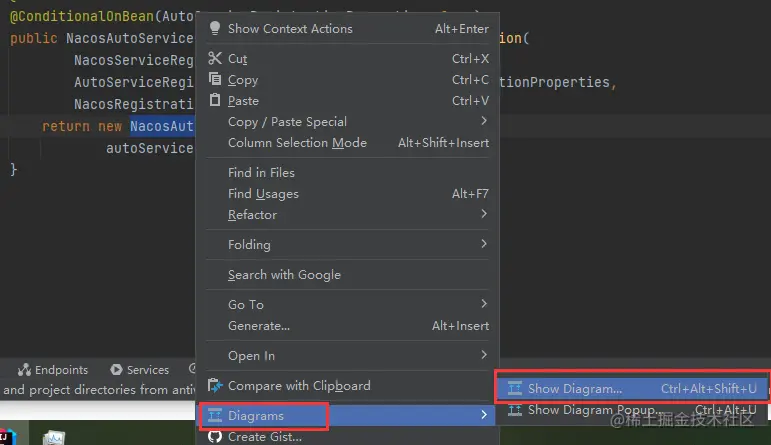Click the closing brace of the method
Image resolution: width=771 pixels, height=445 pixels.
[13, 170]
